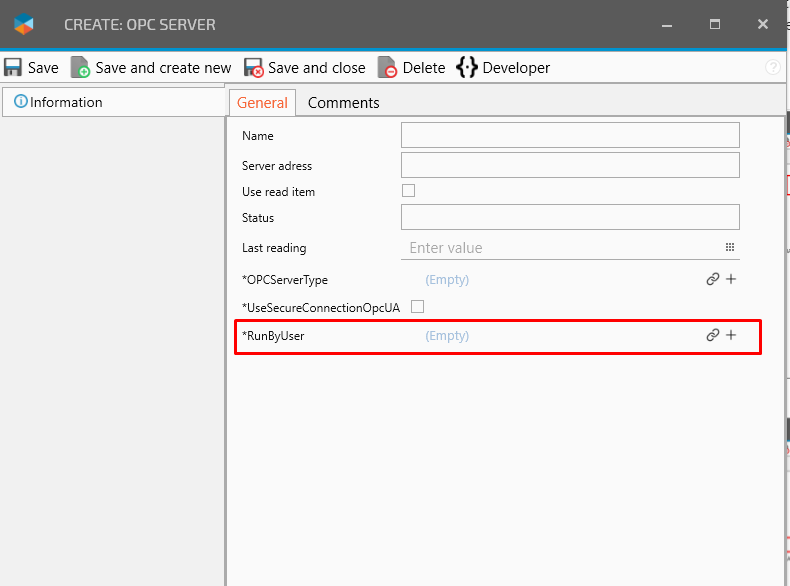Toggle the UseSecureConnectionOpcUA checkbox
The width and height of the screenshot is (790, 586).
pyautogui.click(x=418, y=307)
